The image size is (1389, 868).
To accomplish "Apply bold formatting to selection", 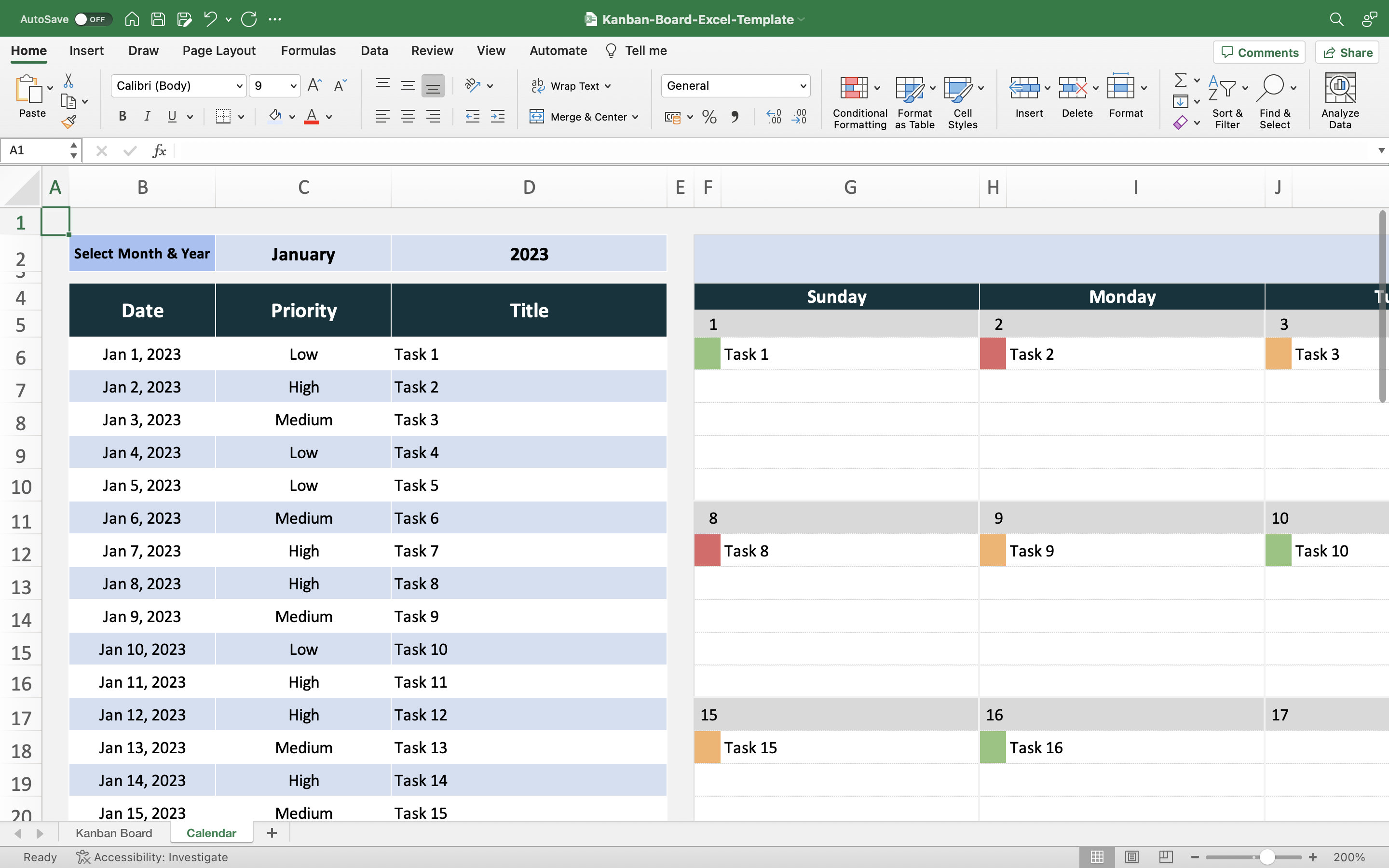I will coord(122,117).
